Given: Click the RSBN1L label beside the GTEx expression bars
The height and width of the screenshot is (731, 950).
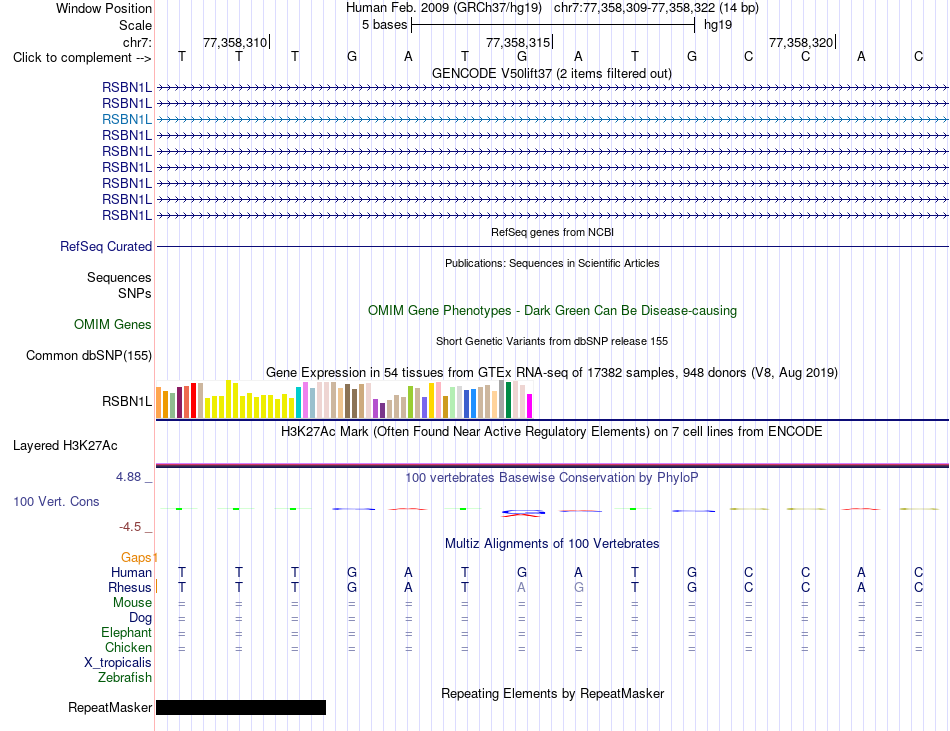Looking at the screenshot, I should [127, 402].
